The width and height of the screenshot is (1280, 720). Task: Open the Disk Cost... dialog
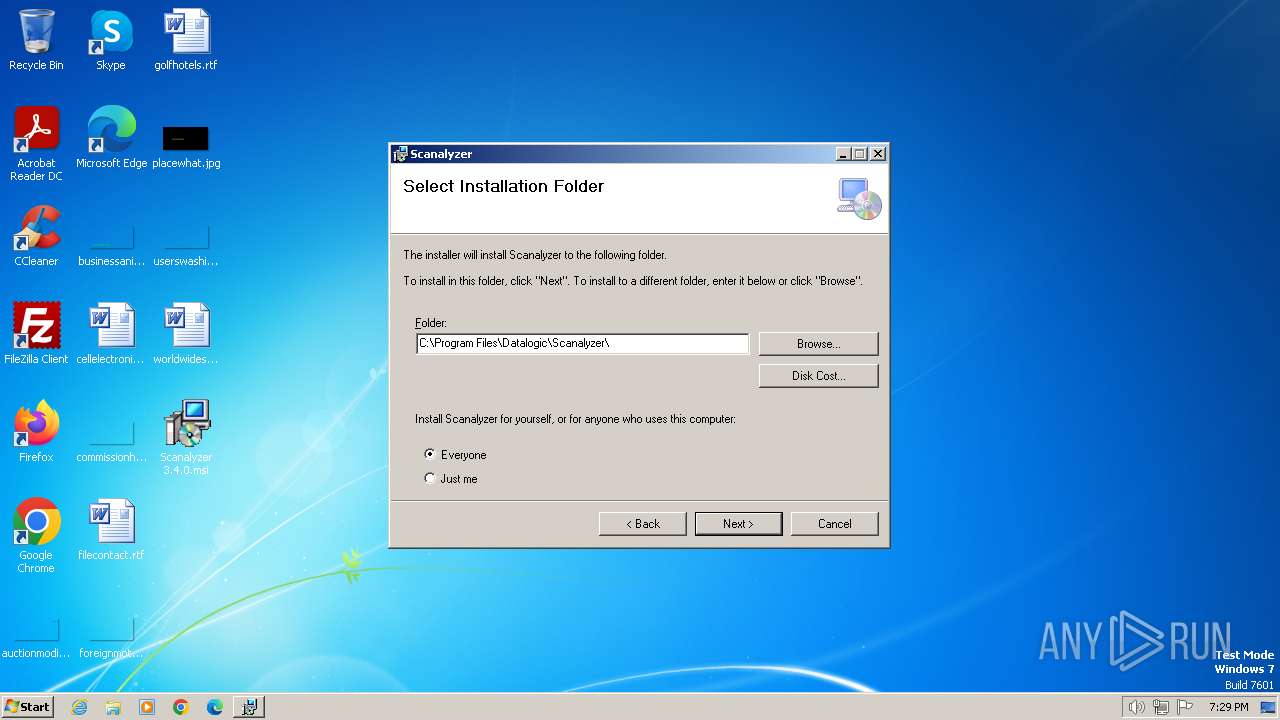point(818,376)
